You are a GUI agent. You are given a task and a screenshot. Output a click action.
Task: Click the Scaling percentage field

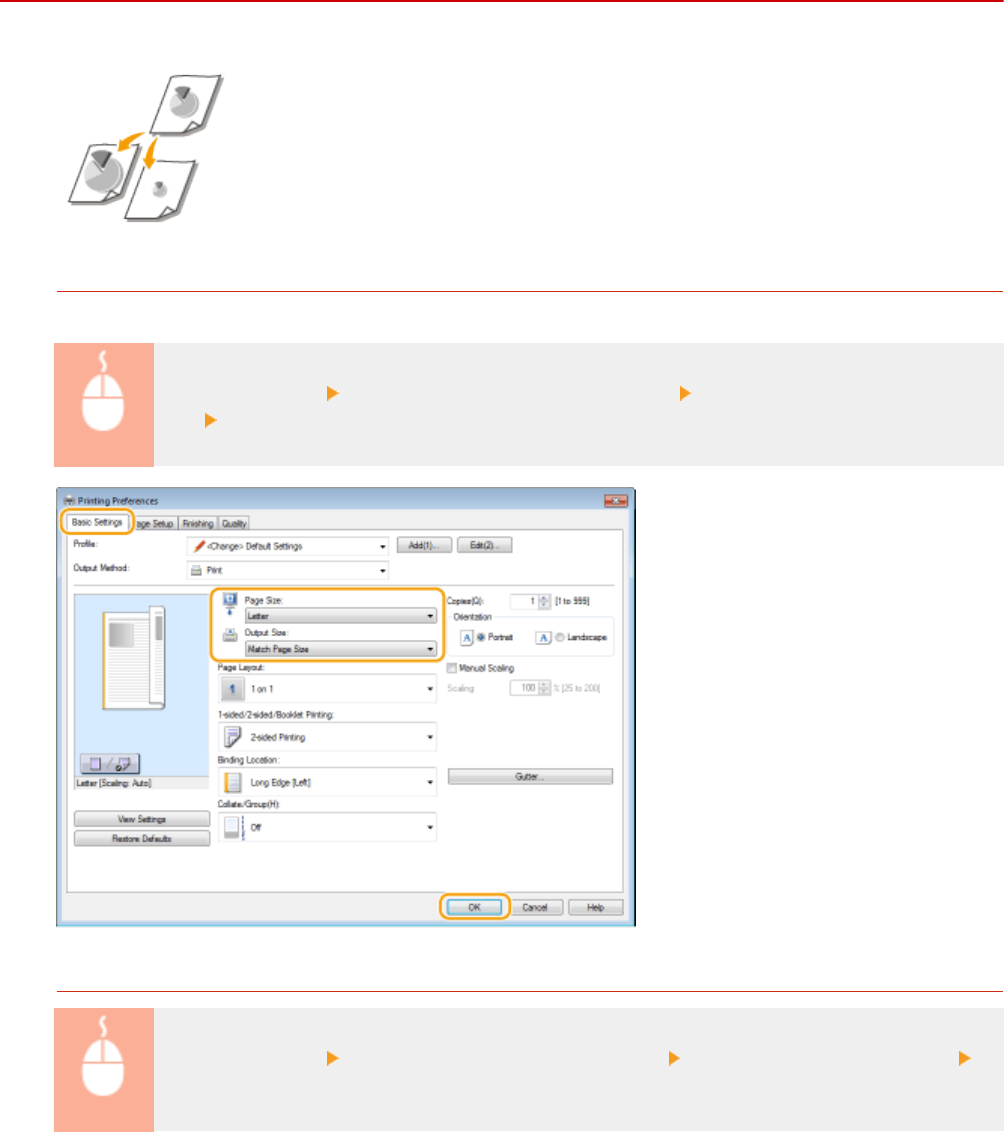tap(524, 688)
